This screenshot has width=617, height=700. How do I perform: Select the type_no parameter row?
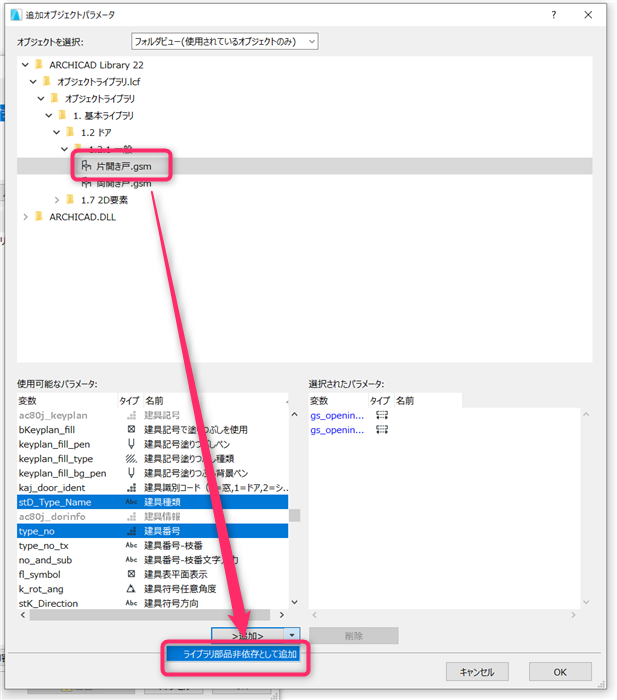point(152,531)
